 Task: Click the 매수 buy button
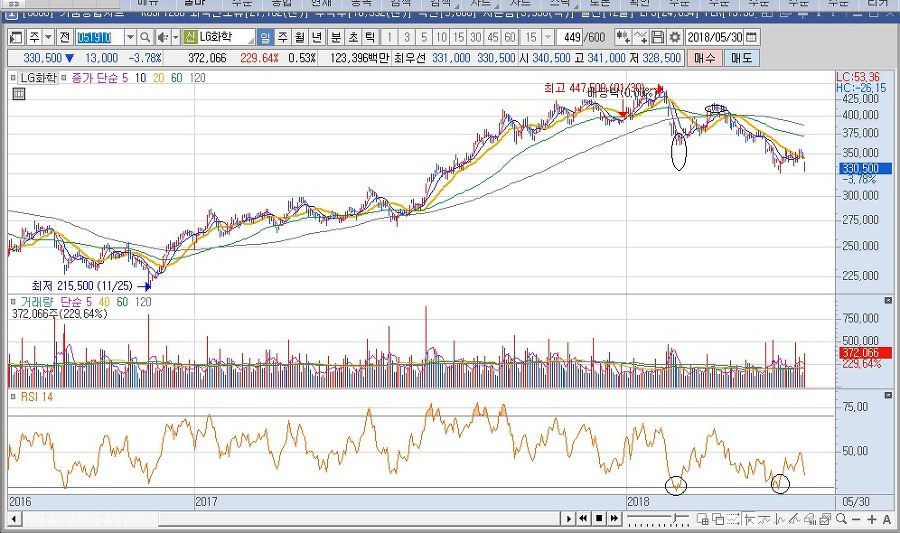(x=706, y=58)
